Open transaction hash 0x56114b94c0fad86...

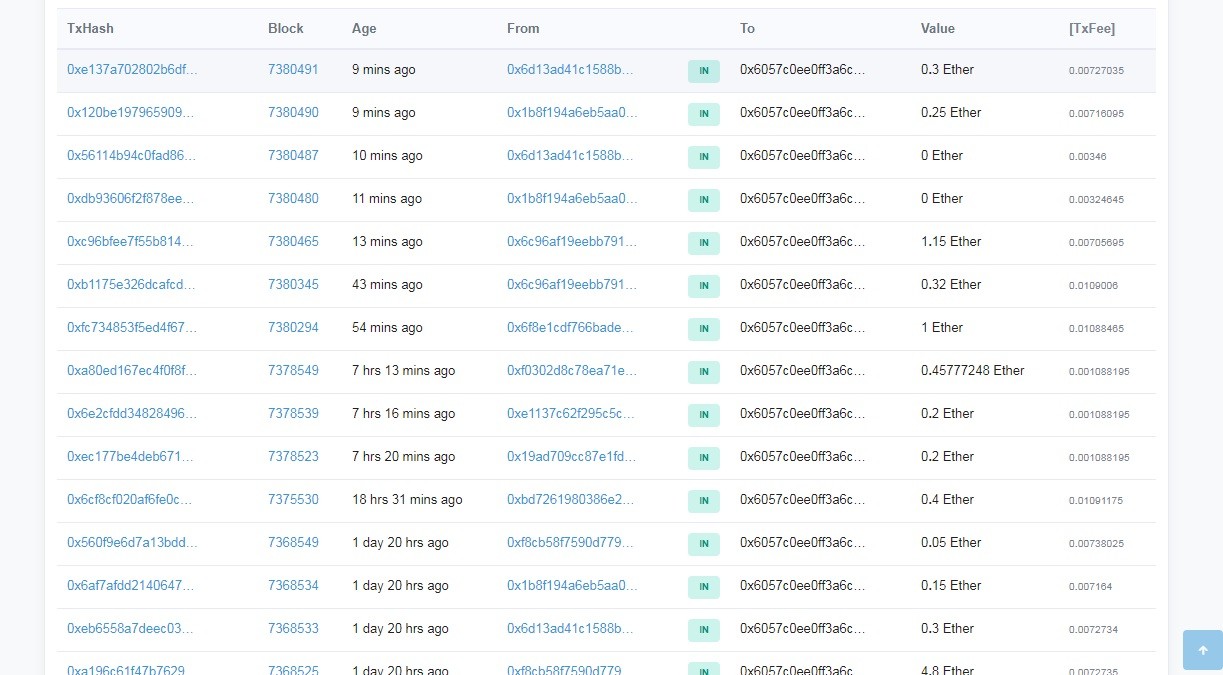(131, 156)
